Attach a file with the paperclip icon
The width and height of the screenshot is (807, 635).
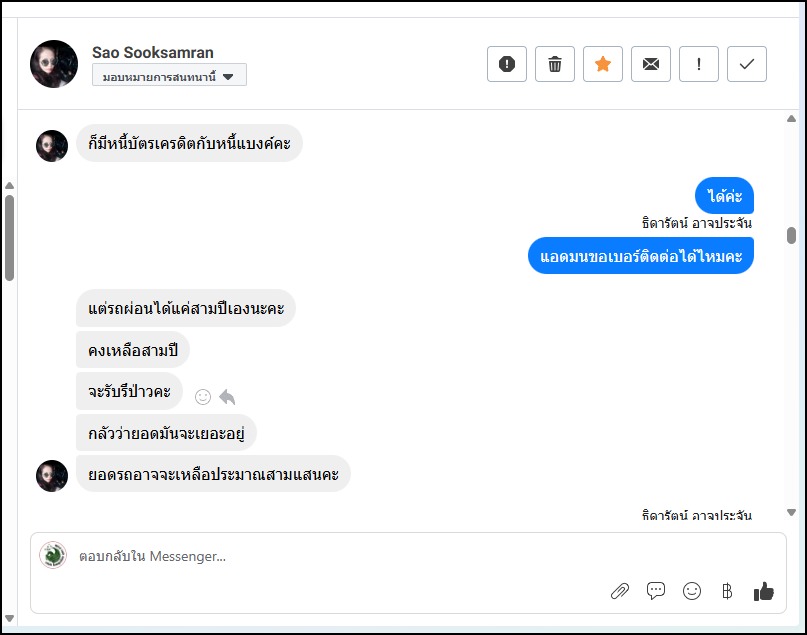(x=620, y=591)
